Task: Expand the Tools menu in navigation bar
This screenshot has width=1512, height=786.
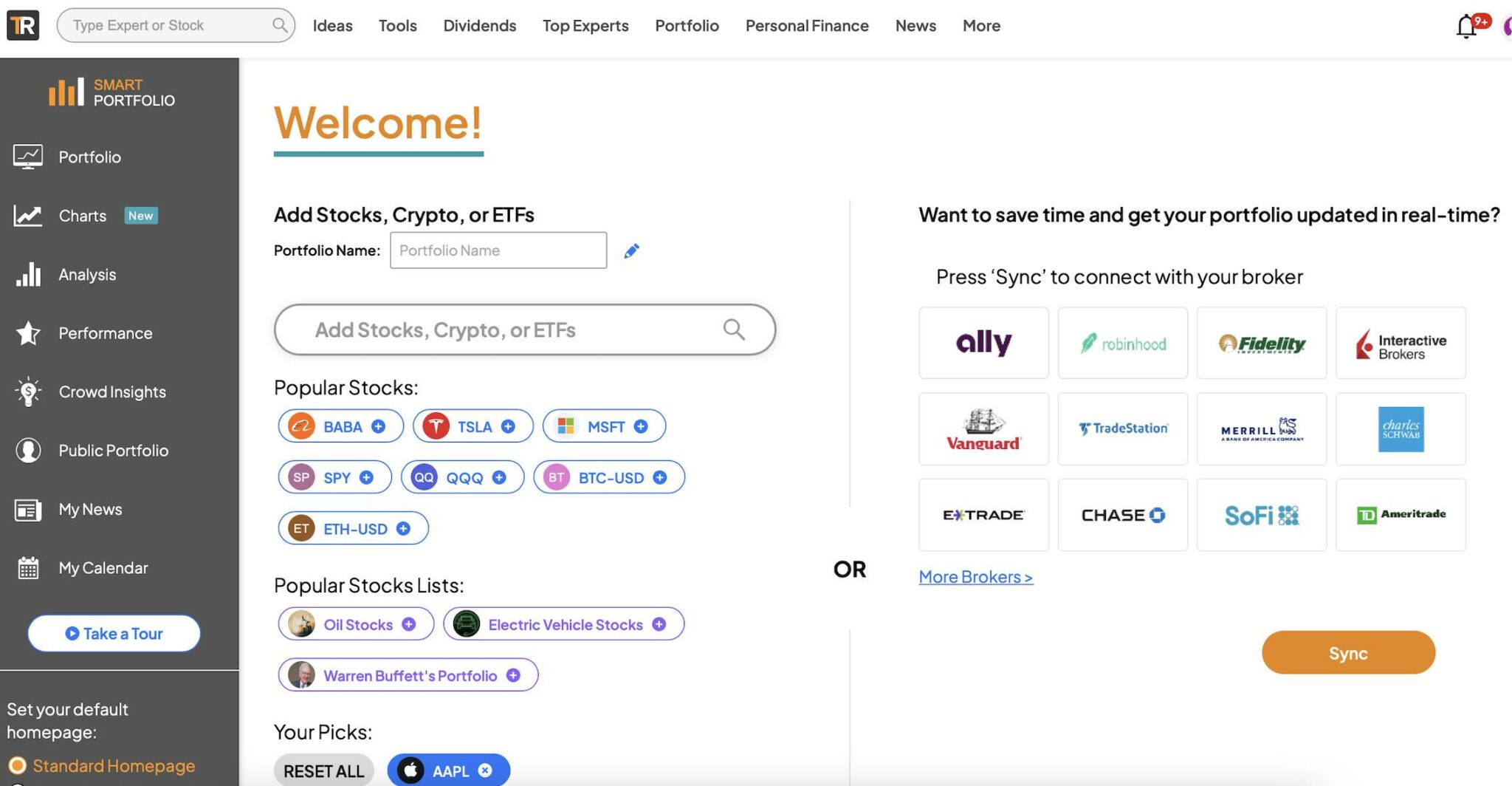Action: pyautogui.click(x=397, y=26)
